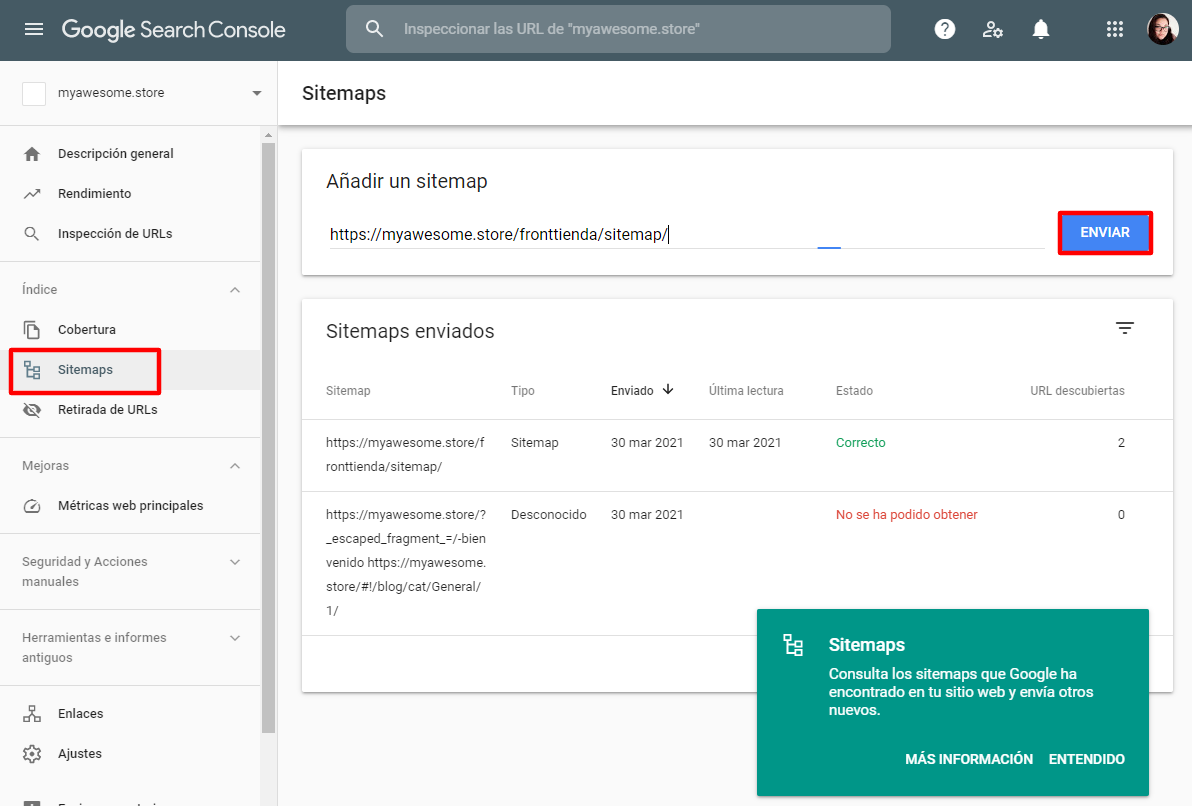Open the filter icon in Sitemaps enviados
The height and width of the screenshot is (806, 1192).
[x=1124, y=328]
